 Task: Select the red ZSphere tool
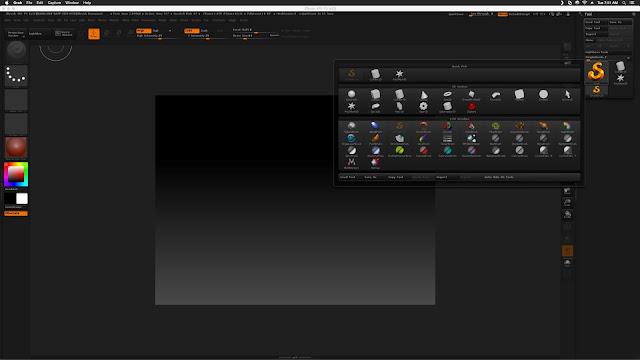pos(471,107)
